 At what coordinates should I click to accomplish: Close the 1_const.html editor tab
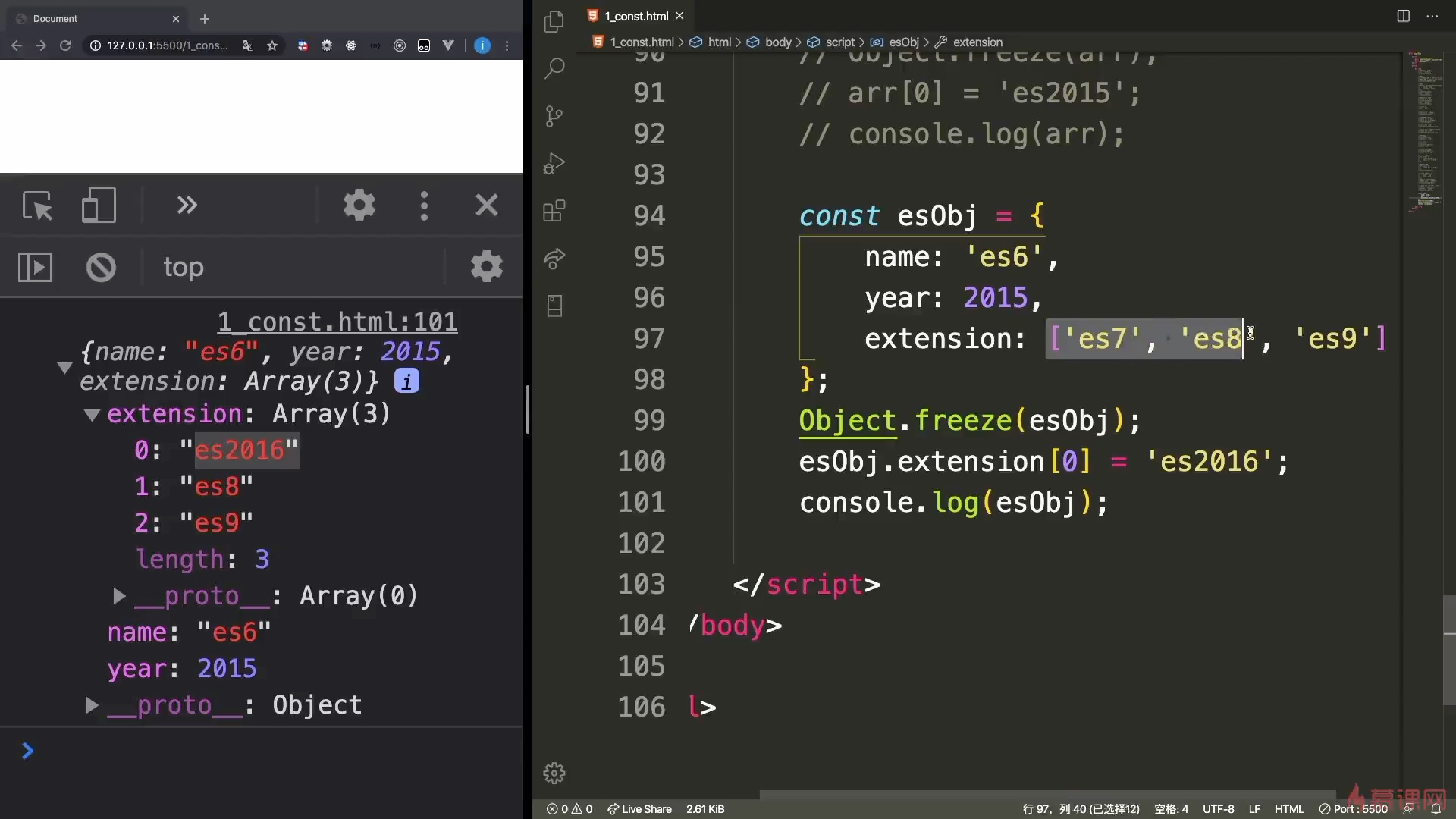pos(679,16)
